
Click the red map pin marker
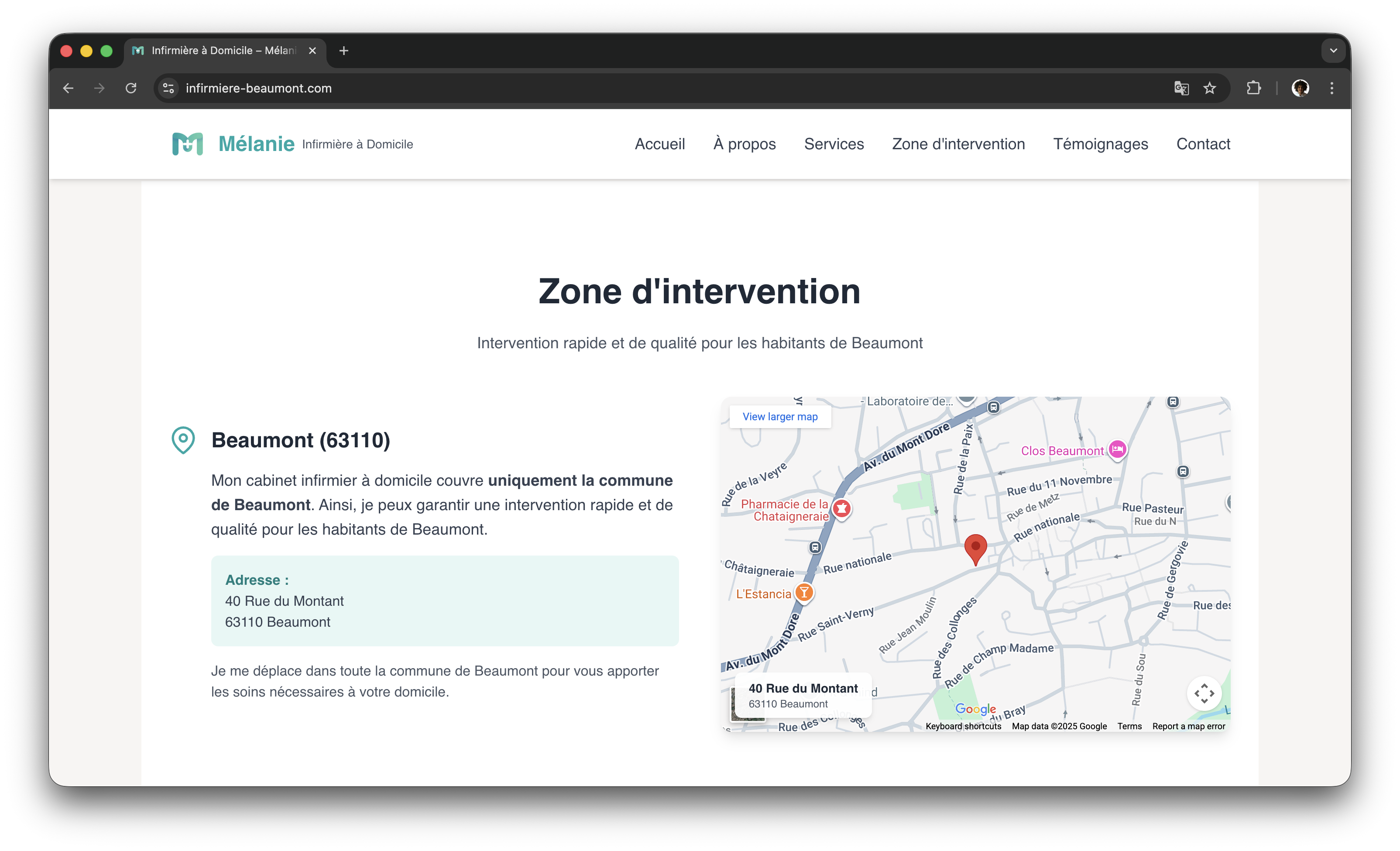[975, 548]
